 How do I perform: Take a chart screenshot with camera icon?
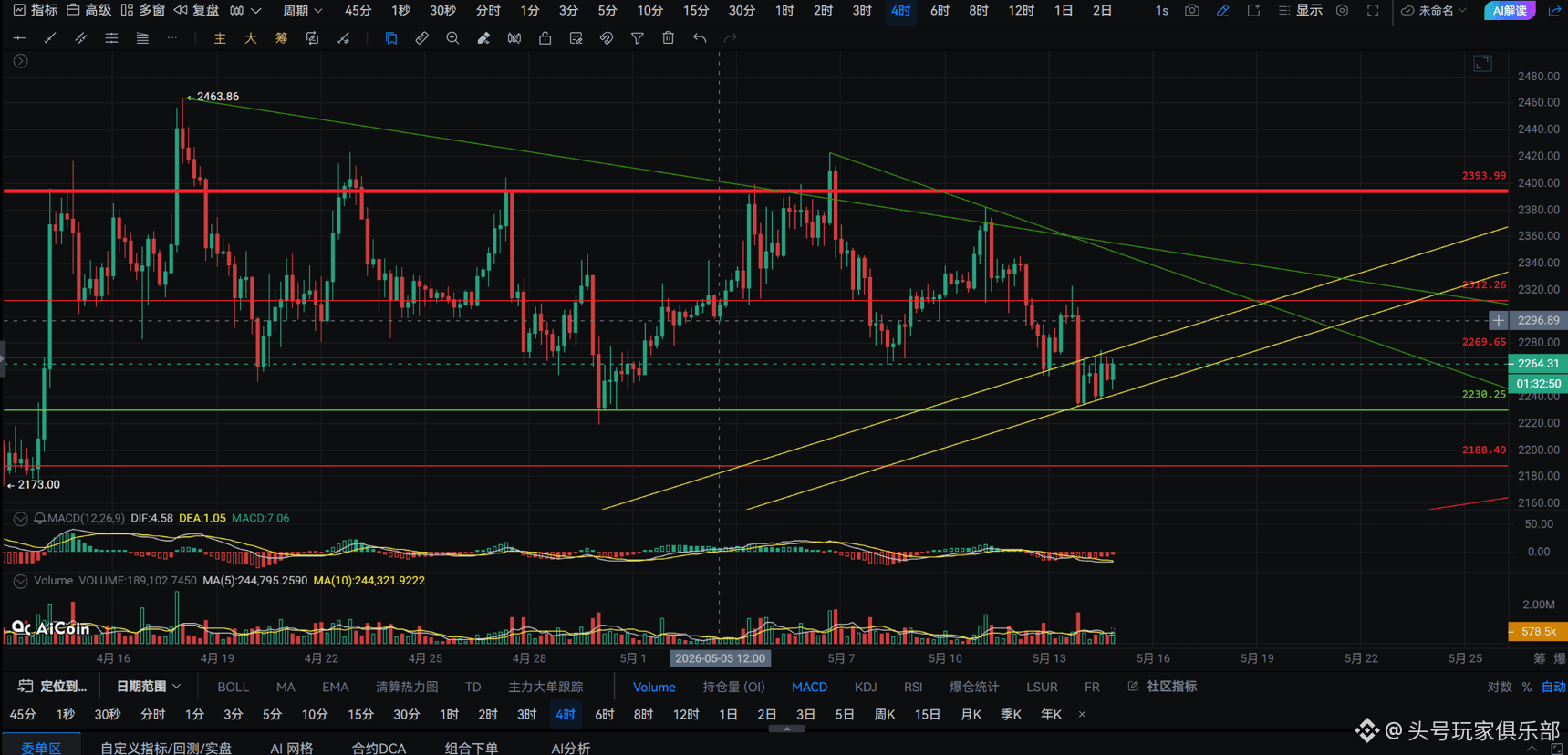[x=1192, y=11]
